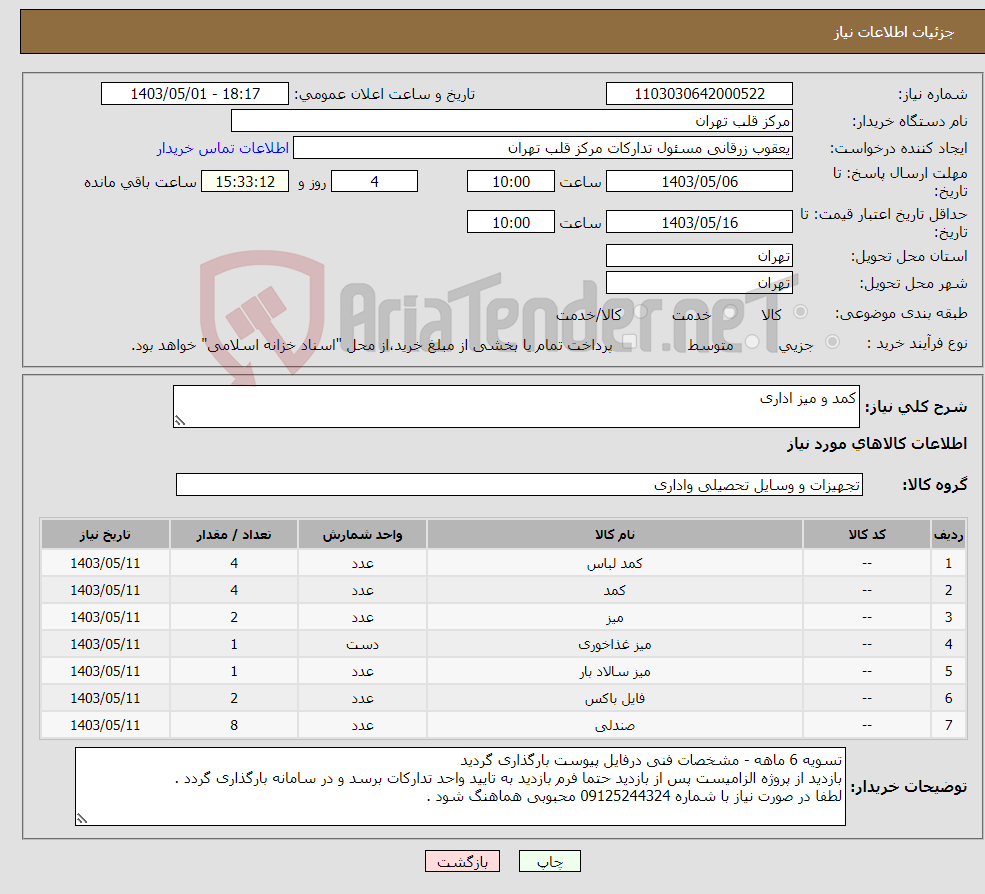Click the صندلی item cell
This screenshot has height=894, width=985.
point(614,726)
